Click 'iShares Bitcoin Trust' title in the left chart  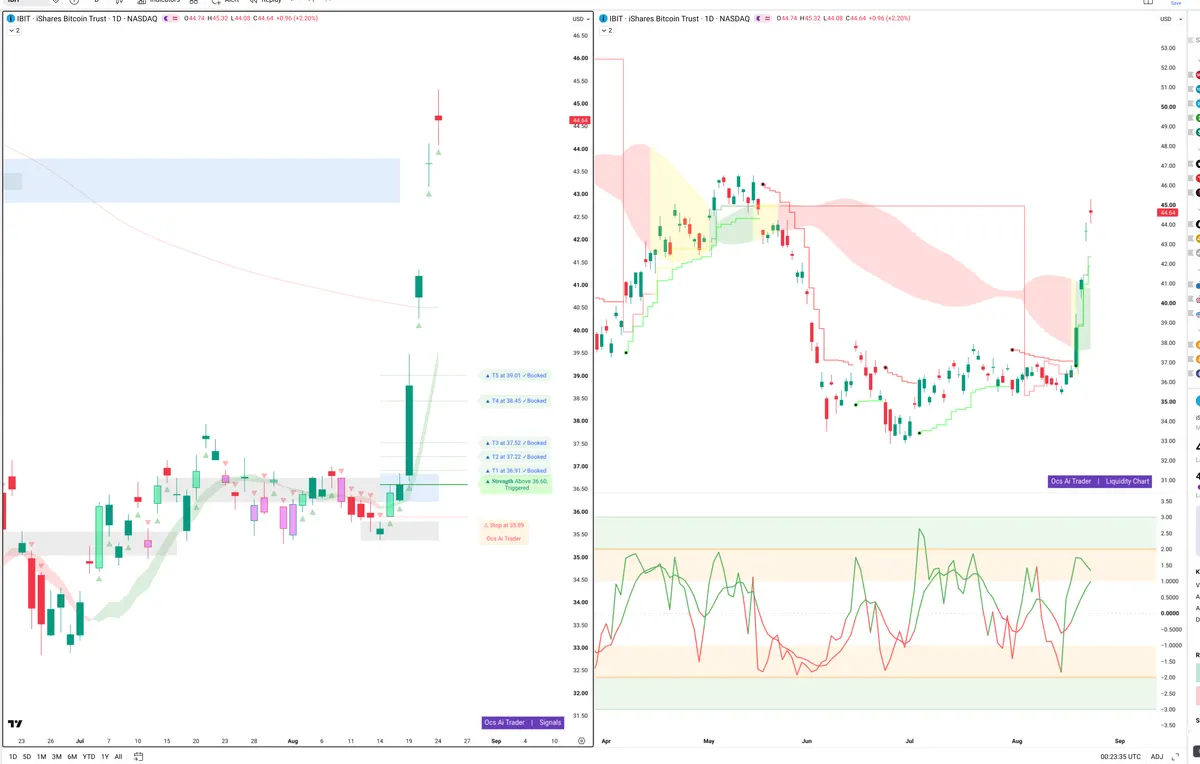[69, 19]
